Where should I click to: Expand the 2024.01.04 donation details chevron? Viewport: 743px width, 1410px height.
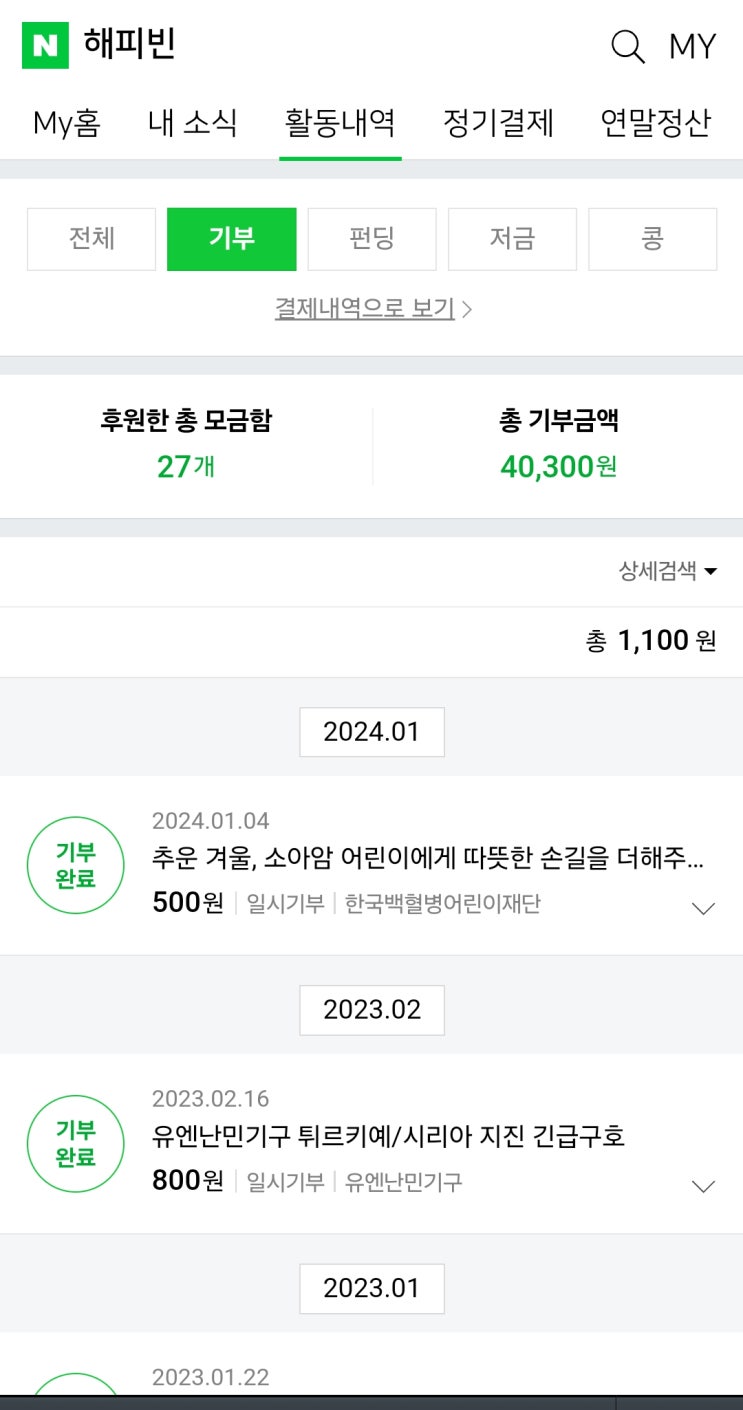coord(704,908)
